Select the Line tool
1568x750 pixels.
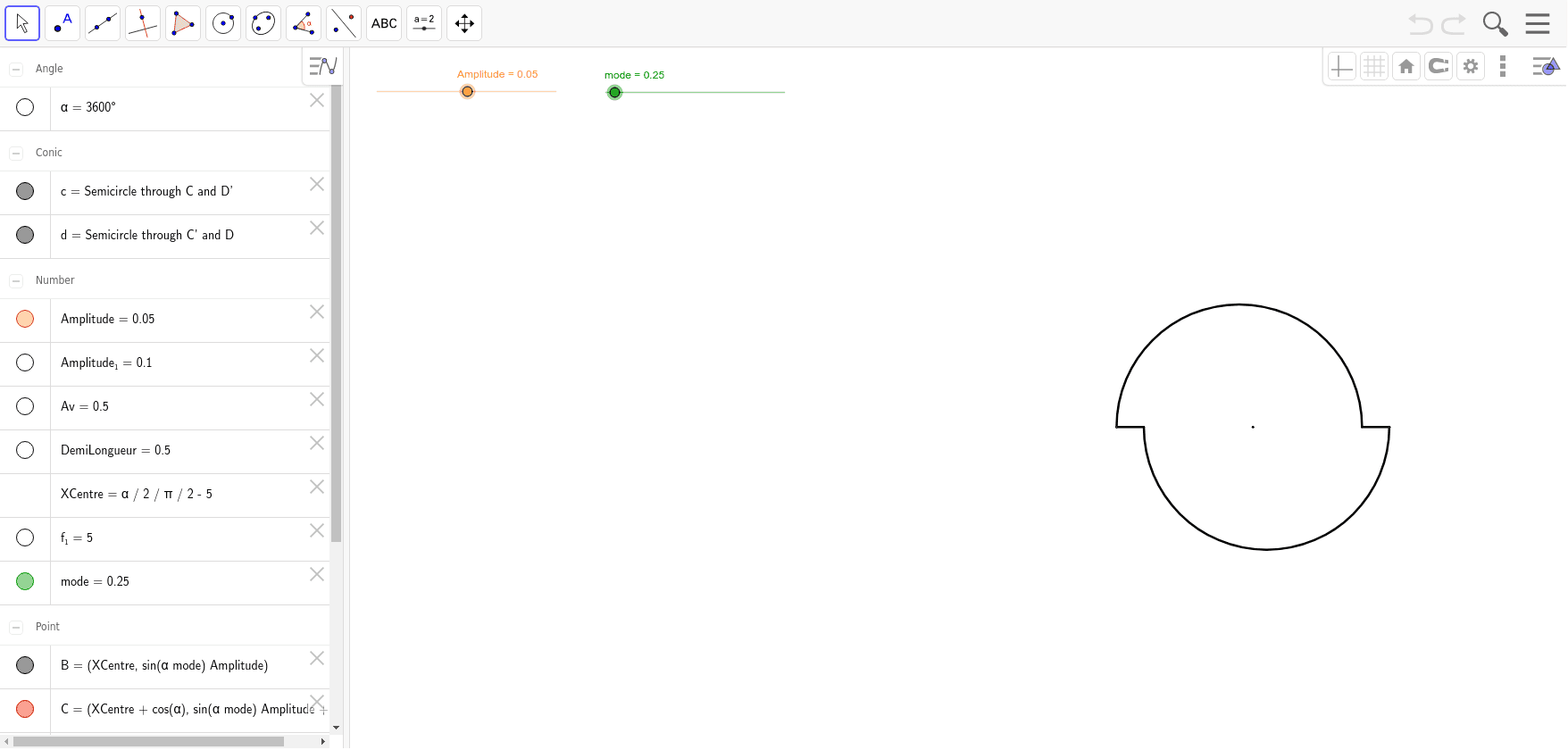click(103, 23)
